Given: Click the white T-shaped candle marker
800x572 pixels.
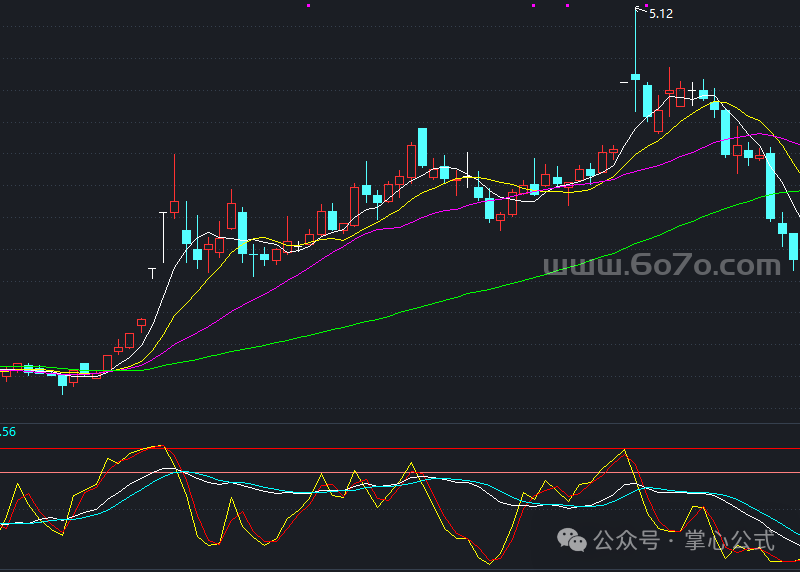Looking at the screenshot, I should point(153,272).
